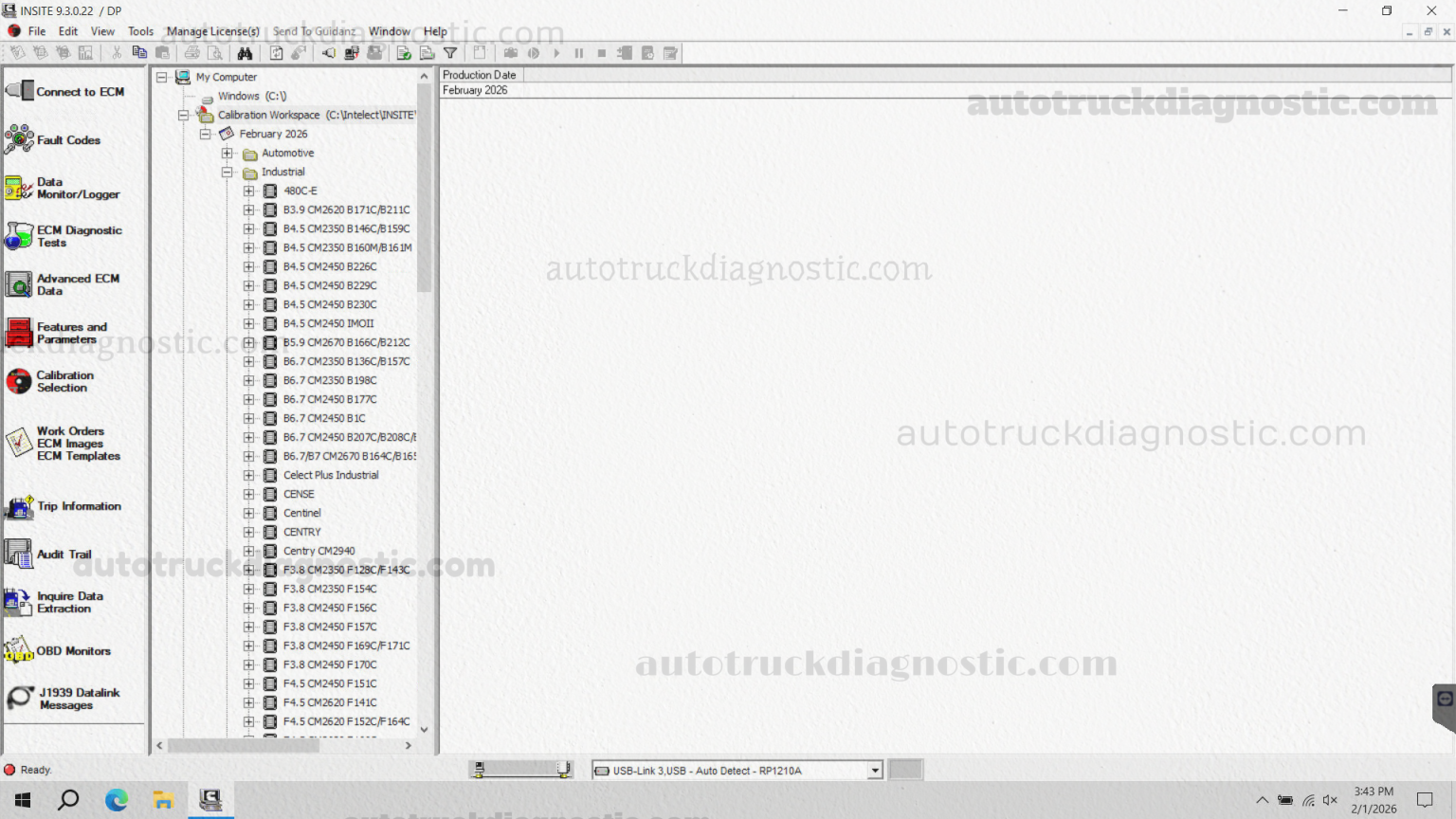Click the binoculars Find toolbar icon

[245, 53]
